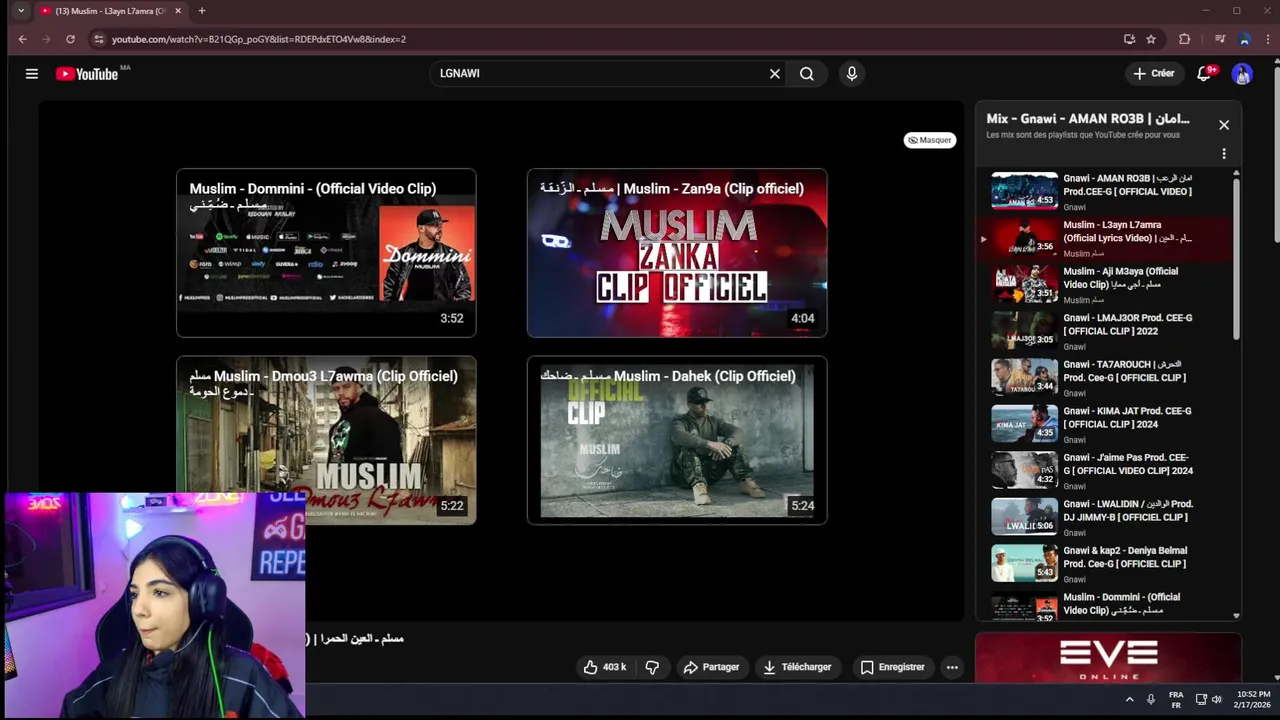This screenshot has height=720, width=1280.
Task: Select Muslim - L3ayn L7amra playlist item
Action: click(x=1104, y=238)
